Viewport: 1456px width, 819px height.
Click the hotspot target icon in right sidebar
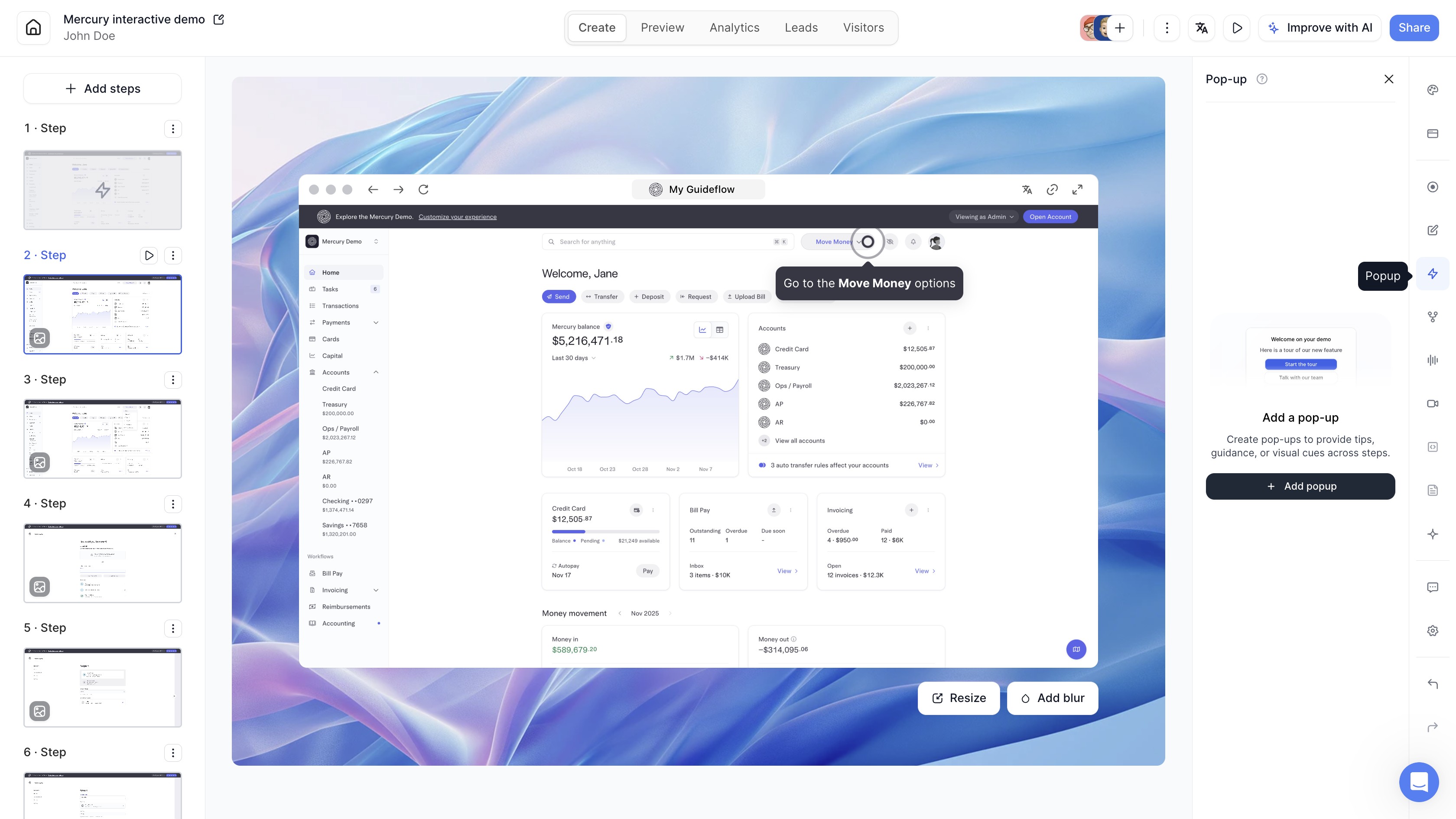(1432, 187)
